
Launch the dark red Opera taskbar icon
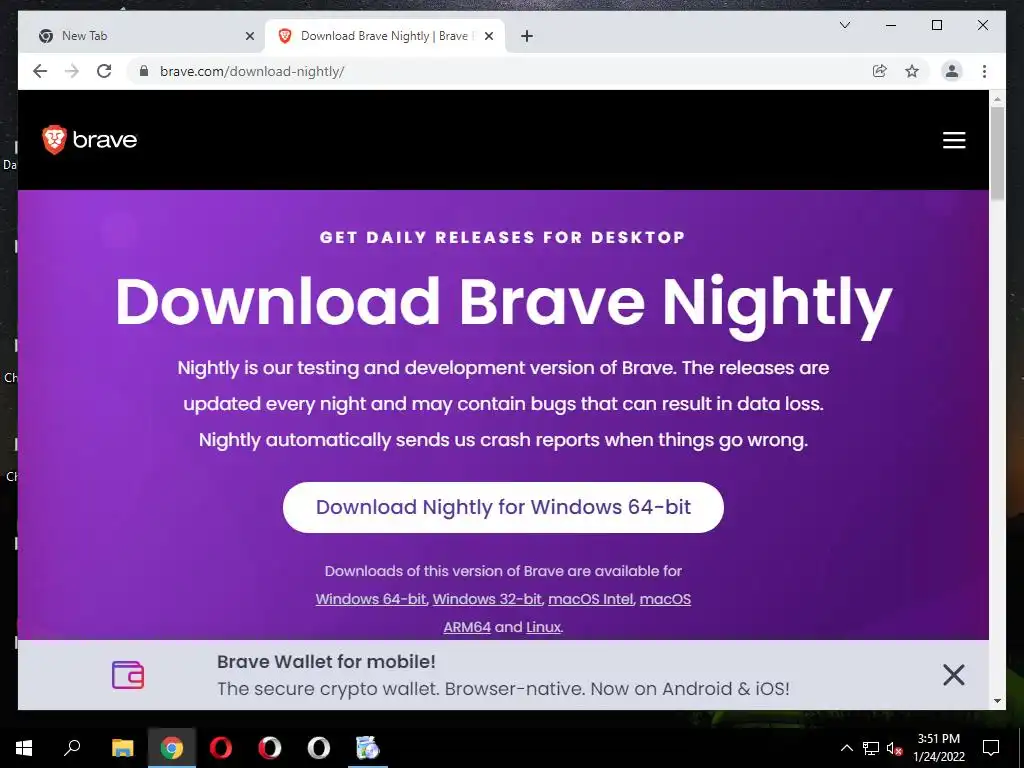[270, 748]
